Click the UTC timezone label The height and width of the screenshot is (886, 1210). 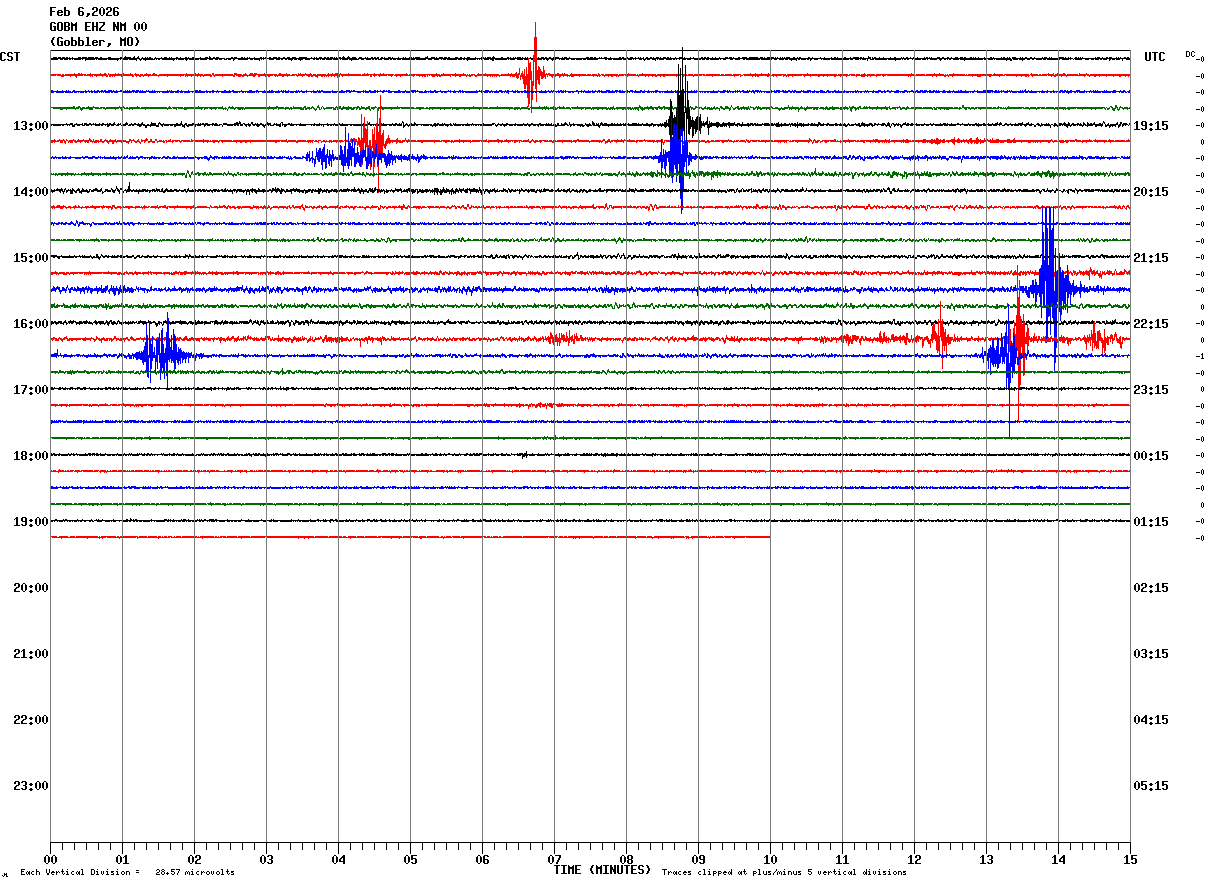tap(1155, 57)
